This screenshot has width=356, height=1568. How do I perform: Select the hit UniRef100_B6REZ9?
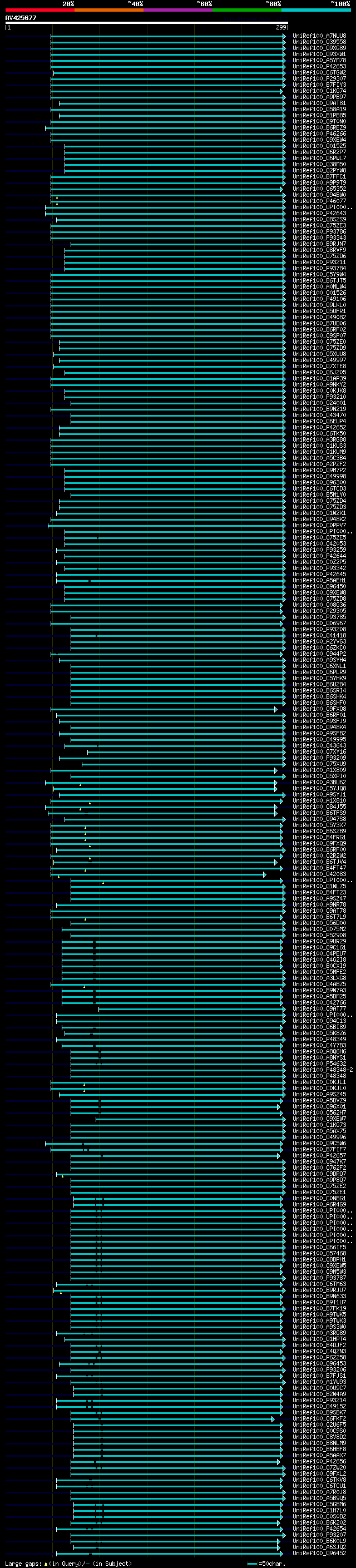tap(319, 128)
